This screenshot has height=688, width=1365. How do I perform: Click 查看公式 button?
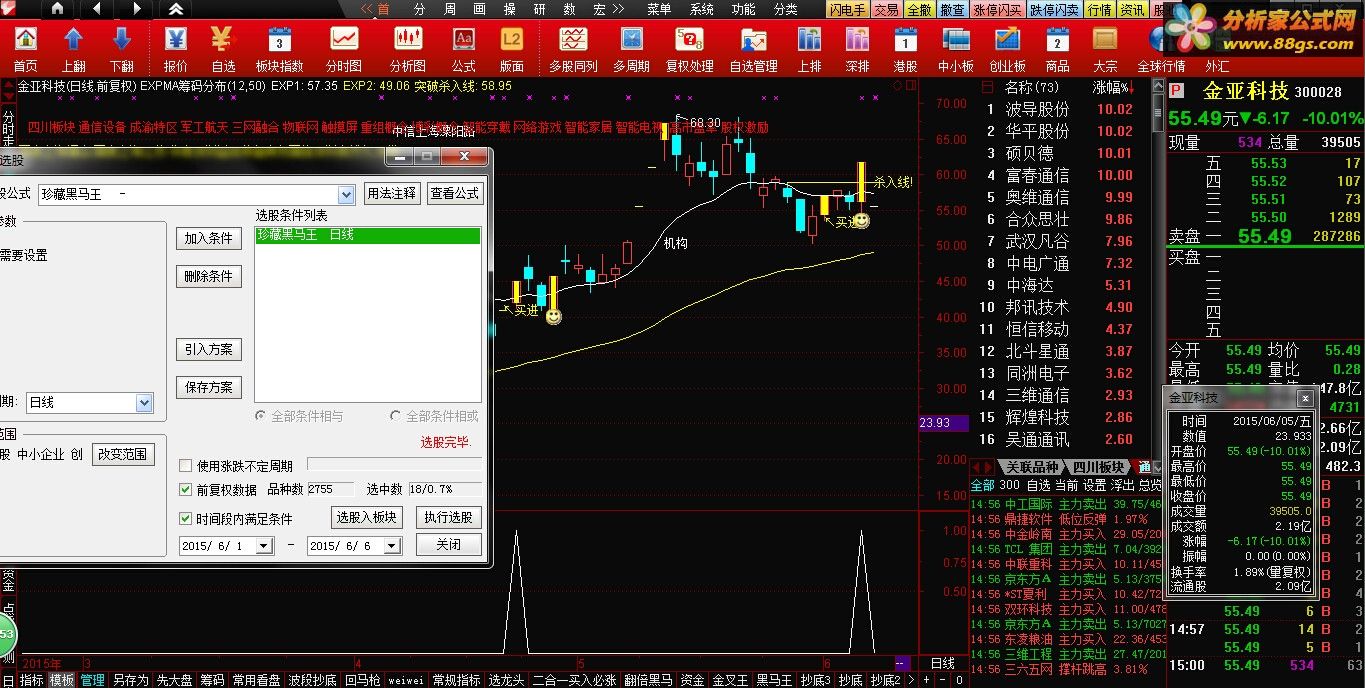point(455,194)
